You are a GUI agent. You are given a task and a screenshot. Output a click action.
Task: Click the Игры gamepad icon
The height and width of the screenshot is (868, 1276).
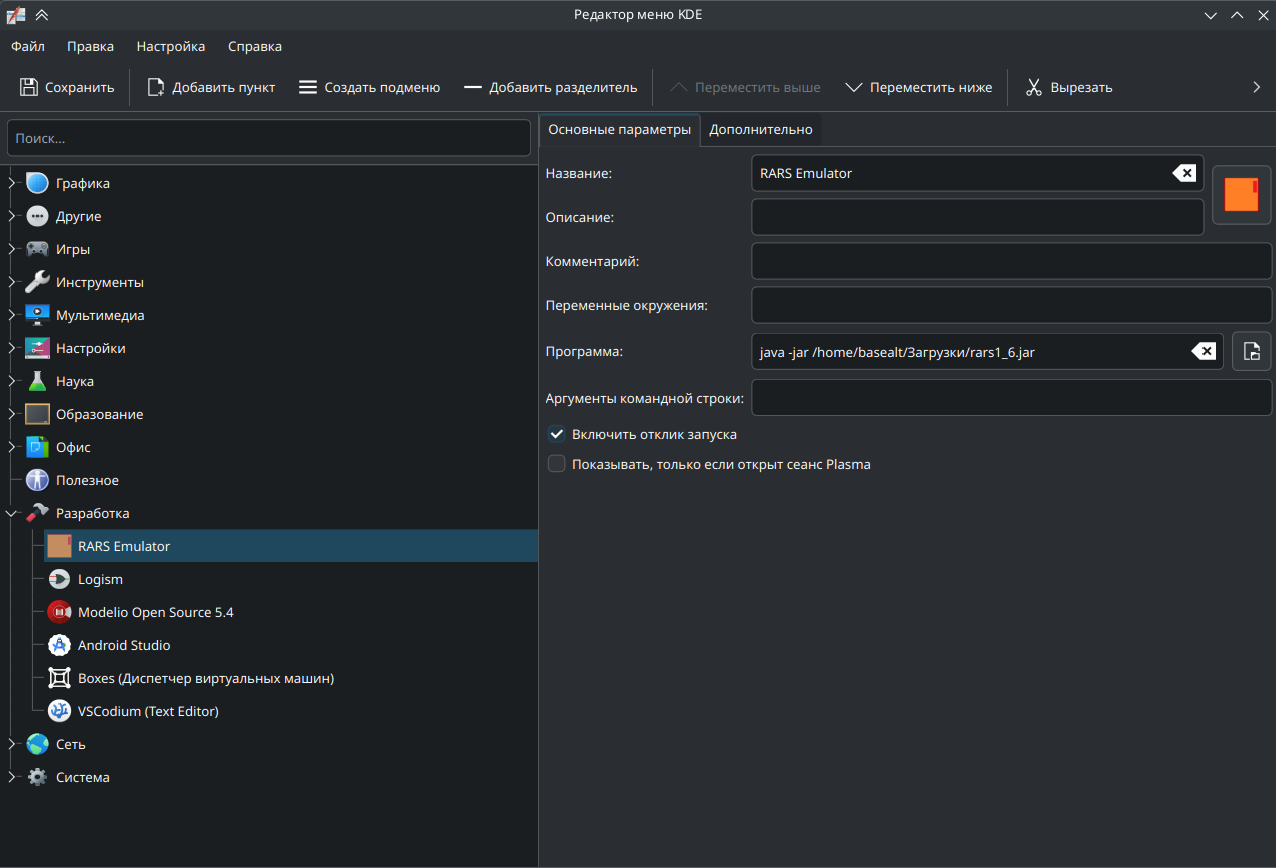[x=37, y=249]
